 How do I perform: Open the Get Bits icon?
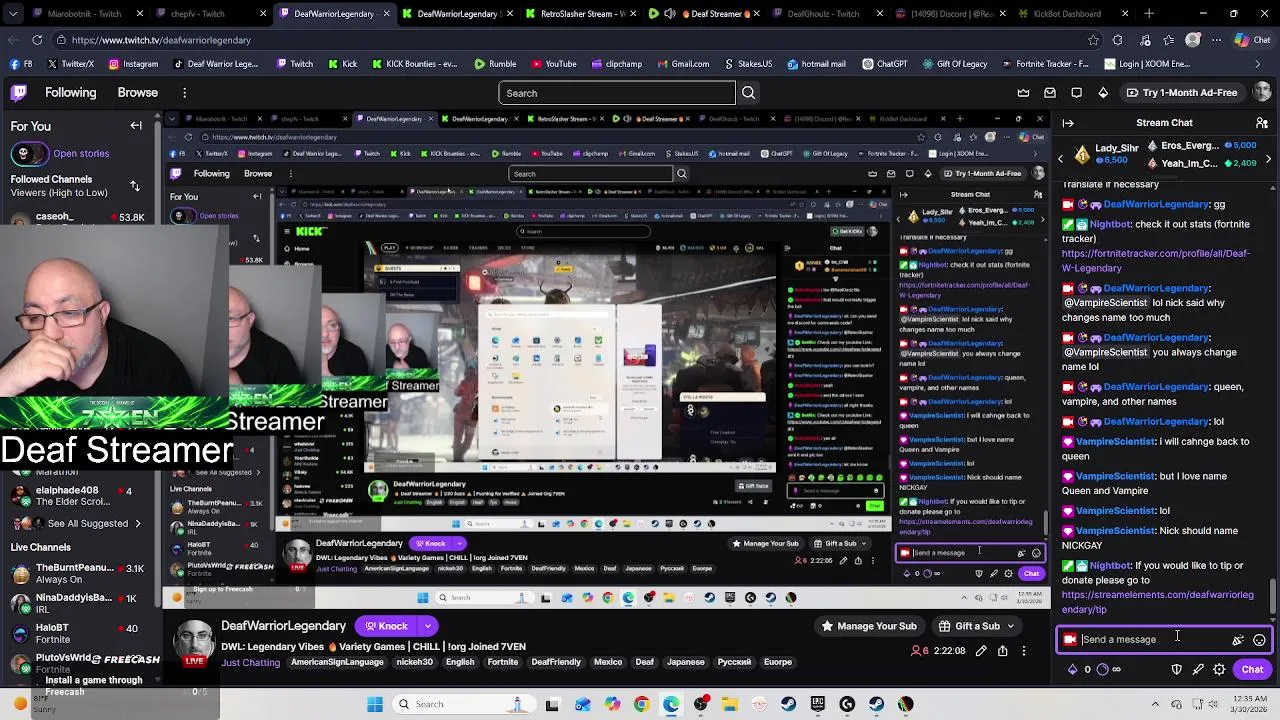1103,93
